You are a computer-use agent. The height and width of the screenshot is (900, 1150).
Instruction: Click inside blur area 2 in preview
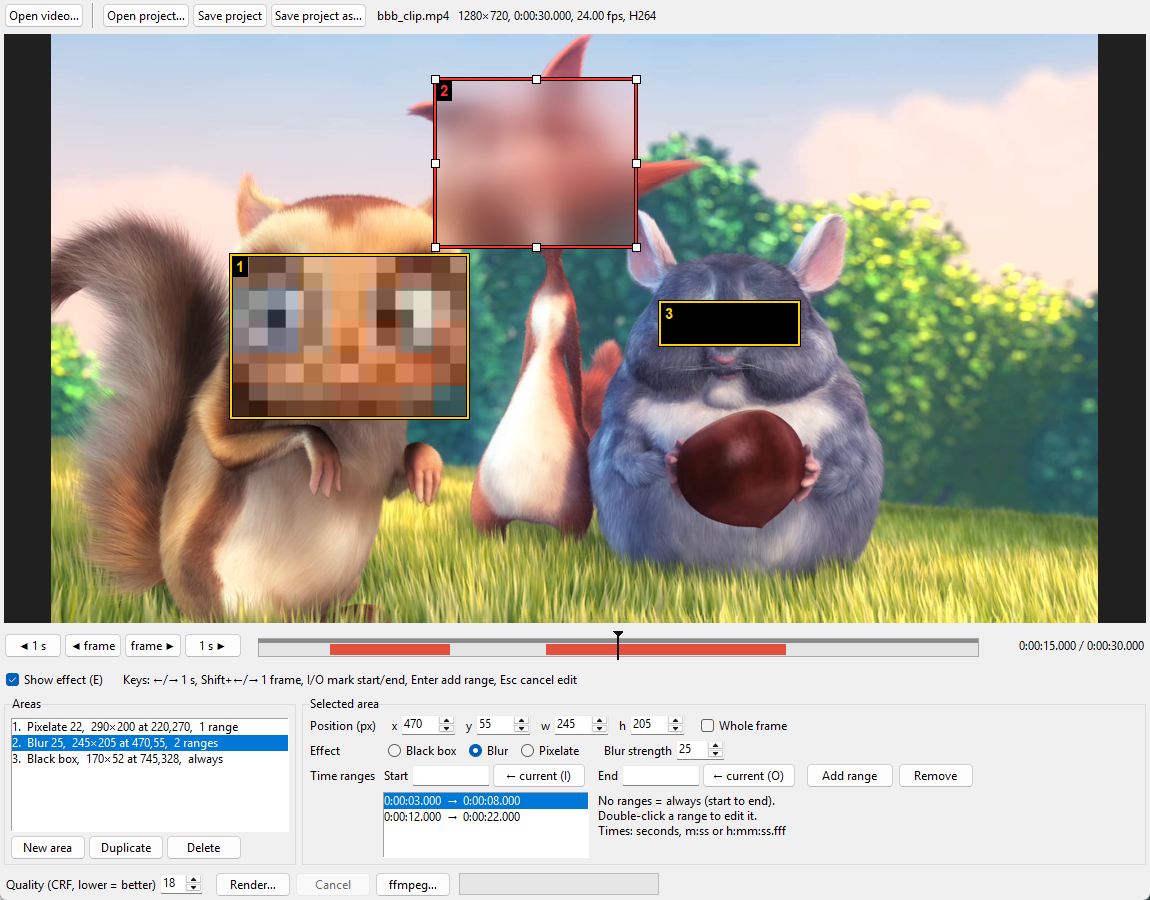pyautogui.click(x=536, y=164)
